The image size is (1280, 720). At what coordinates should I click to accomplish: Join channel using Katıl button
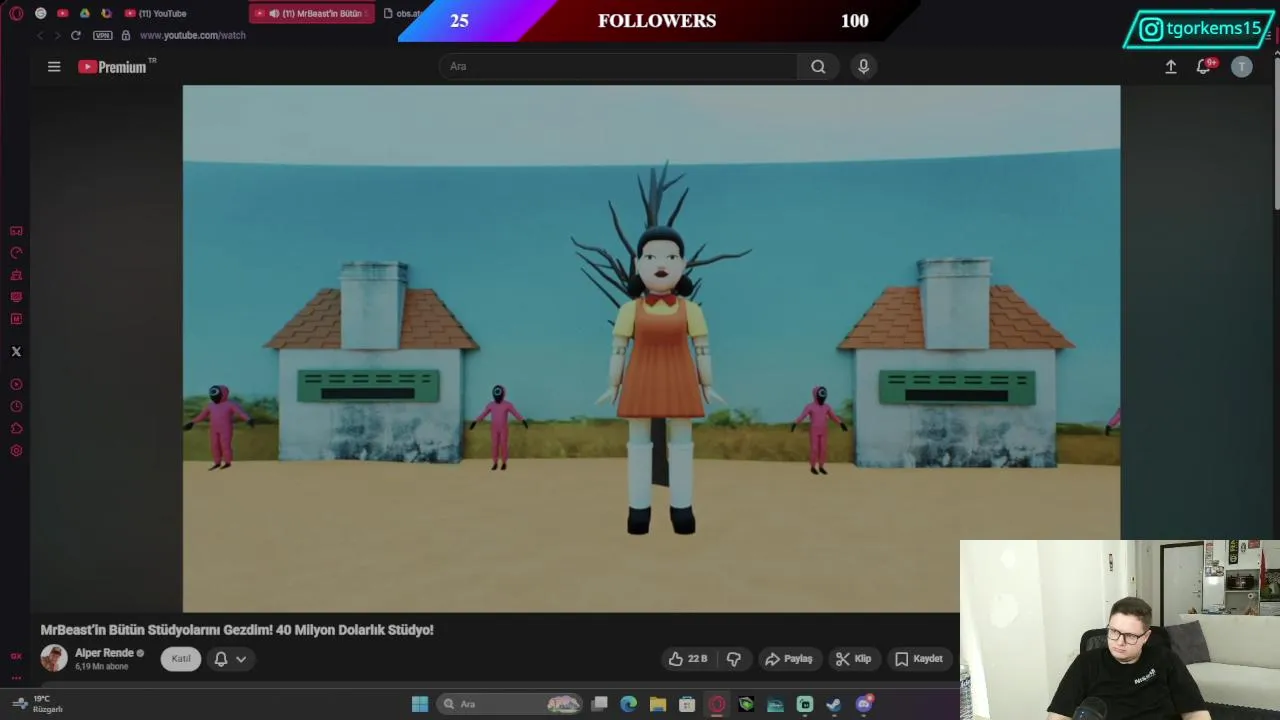point(181,659)
